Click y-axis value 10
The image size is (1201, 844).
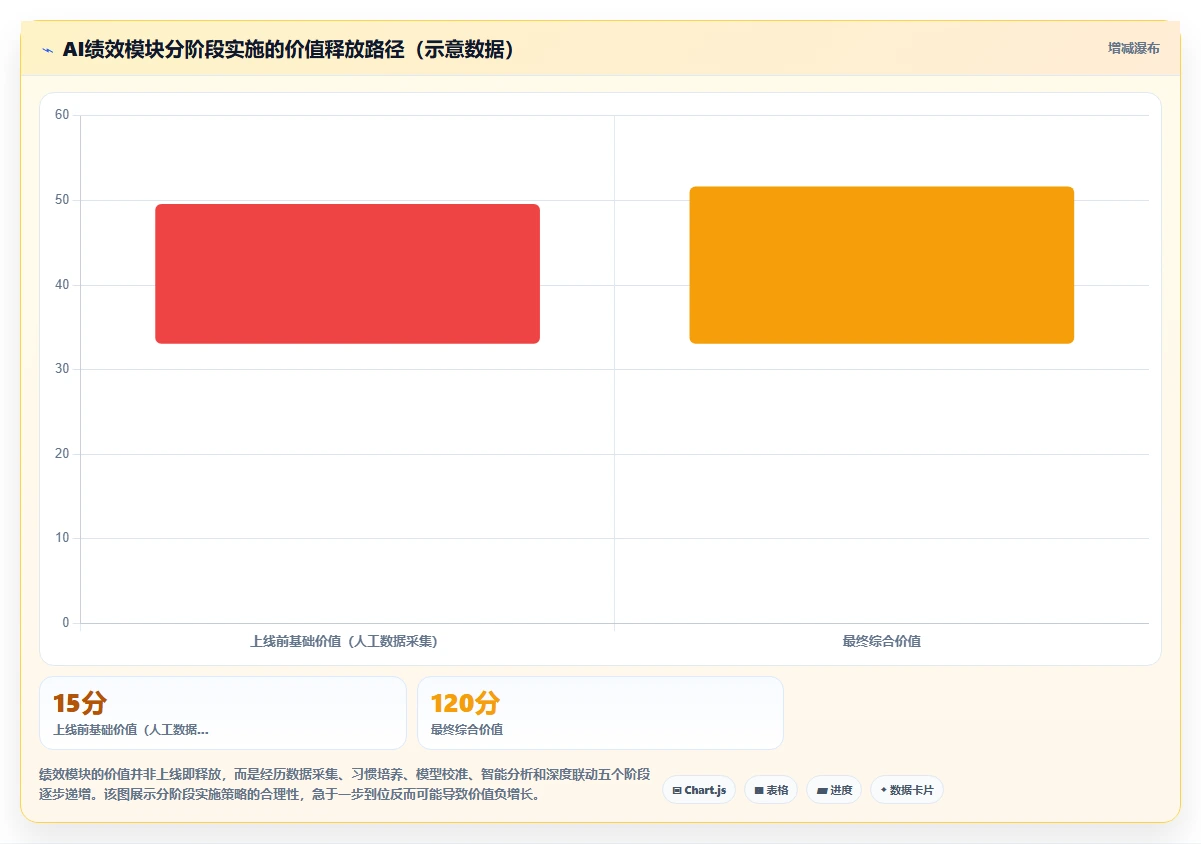tap(62, 538)
